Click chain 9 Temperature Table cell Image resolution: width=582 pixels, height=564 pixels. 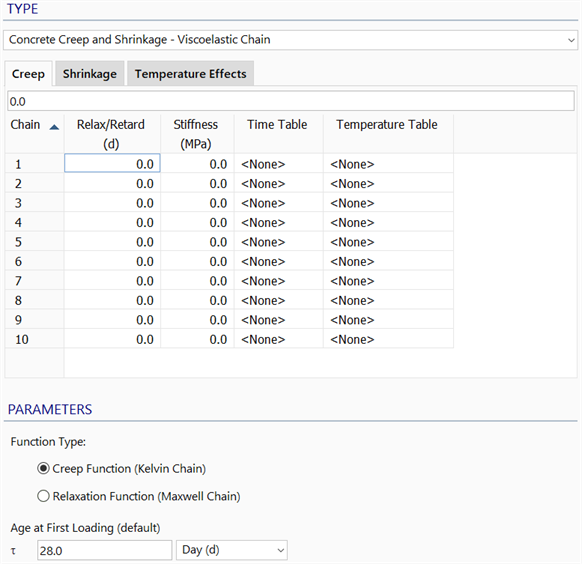click(x=388, y=319)
